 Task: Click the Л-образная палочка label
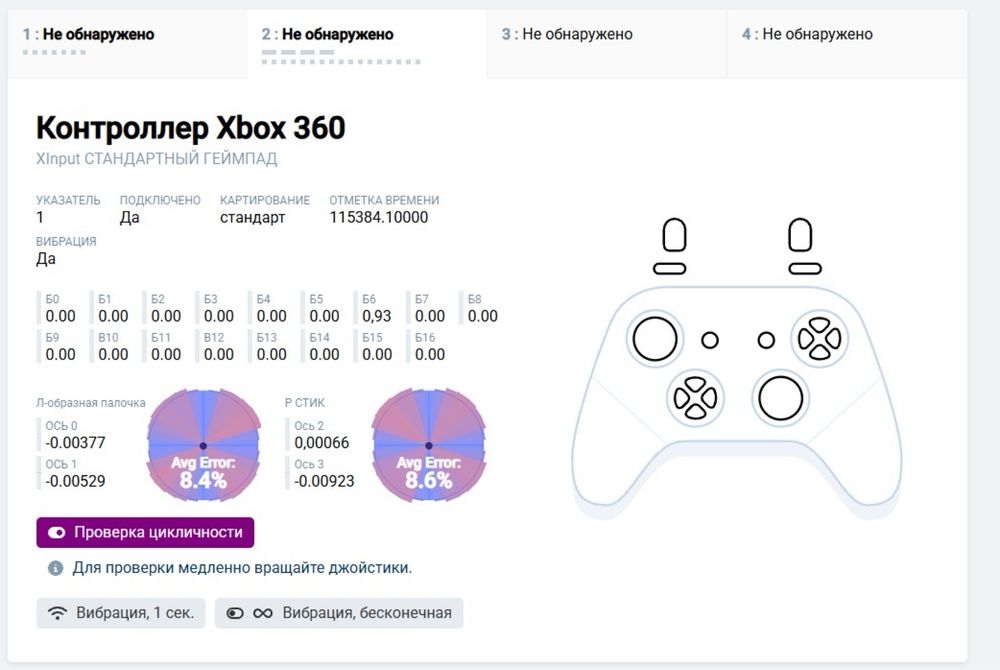click(91, 403)
